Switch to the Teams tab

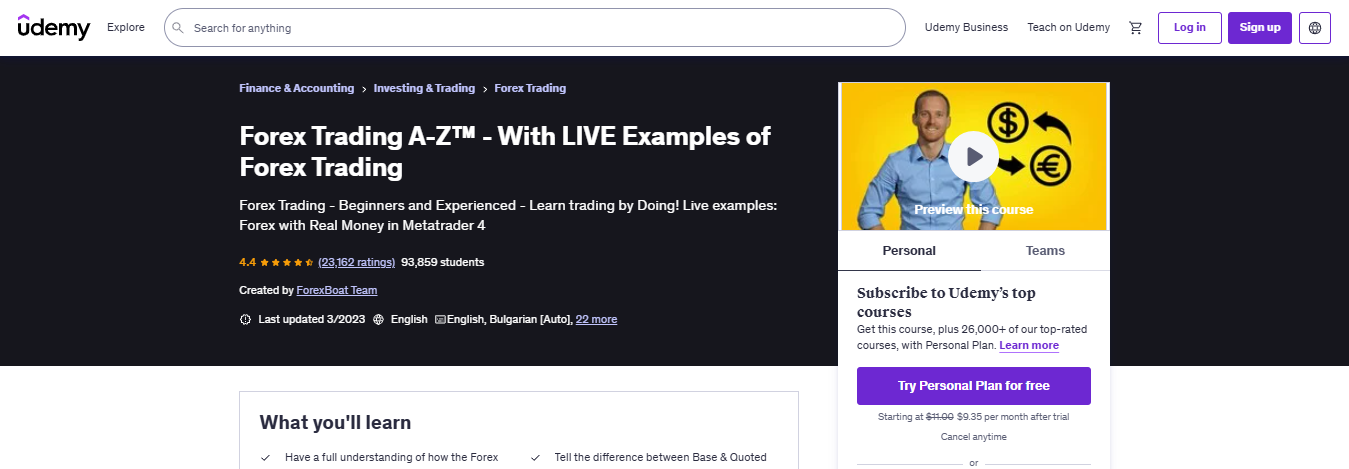coord(1045,251)
